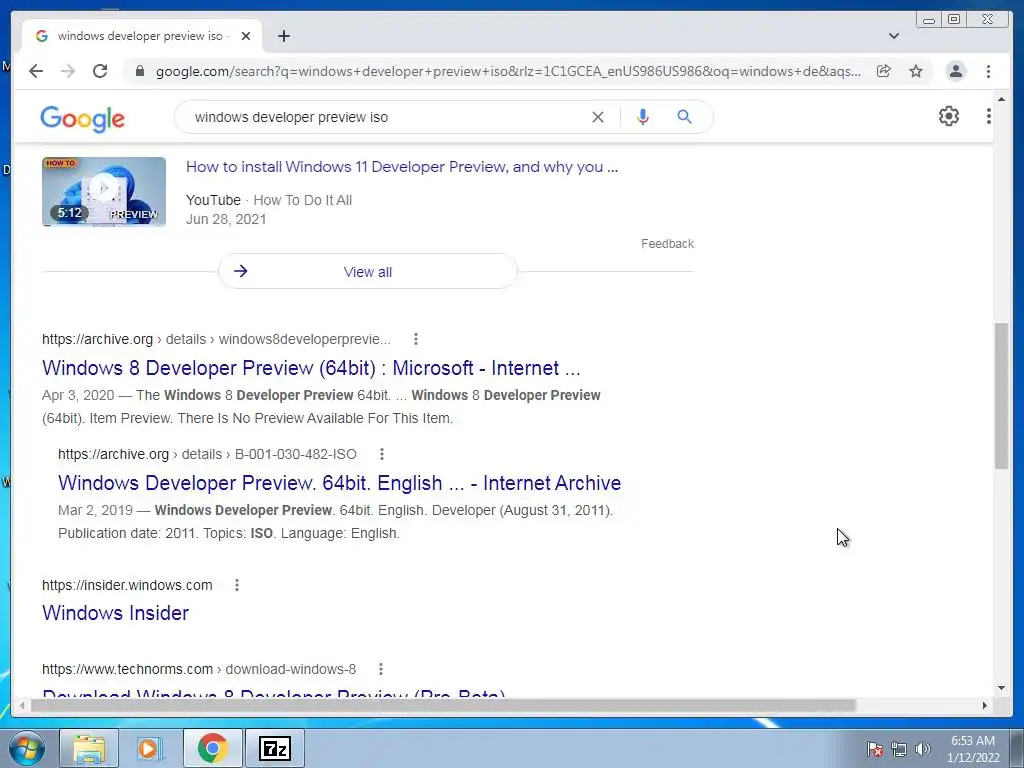Click the horizontal scrollbar right arrow
The height and width of the screenshot is (768, 1024).
pos(985,705)
